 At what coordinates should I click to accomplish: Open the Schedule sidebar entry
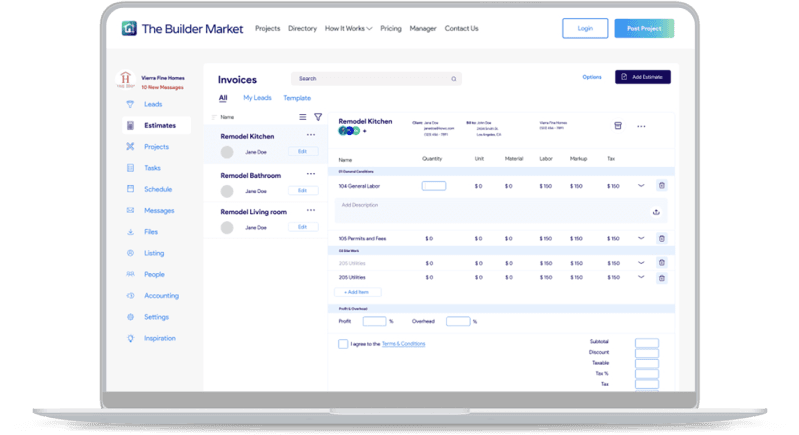[157, 189]
